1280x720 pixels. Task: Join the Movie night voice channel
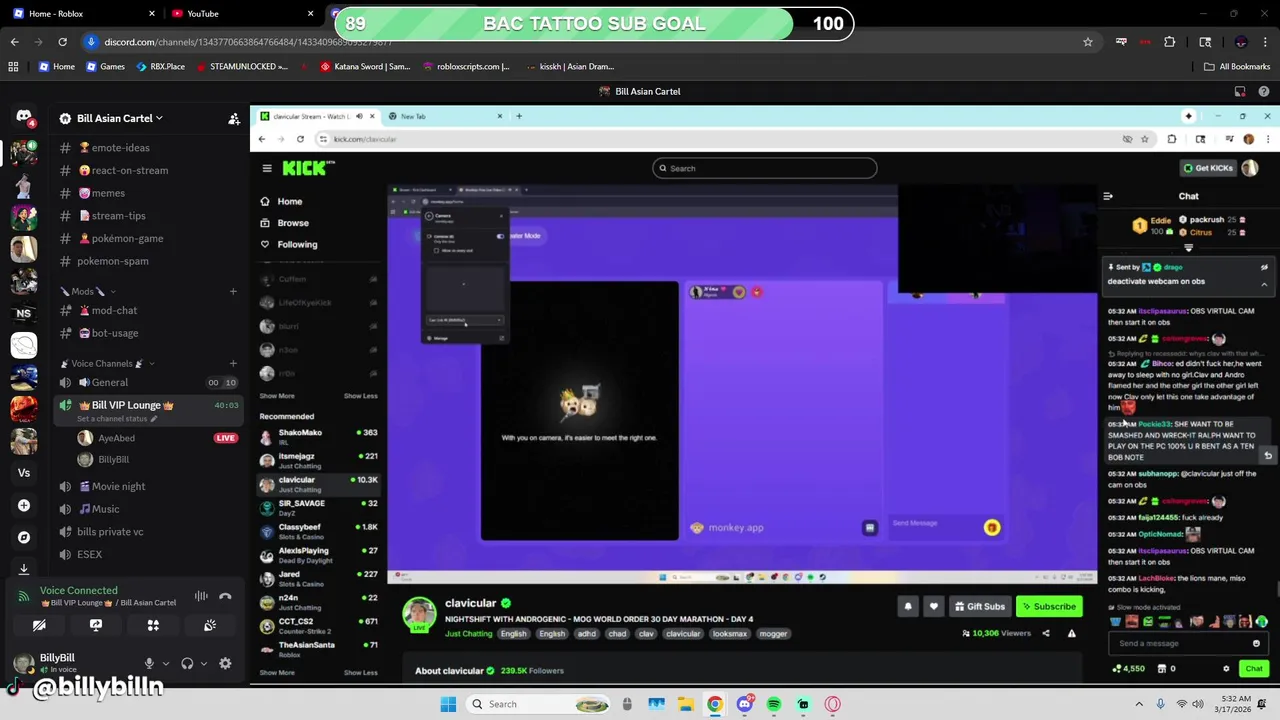tap(150, 486)
